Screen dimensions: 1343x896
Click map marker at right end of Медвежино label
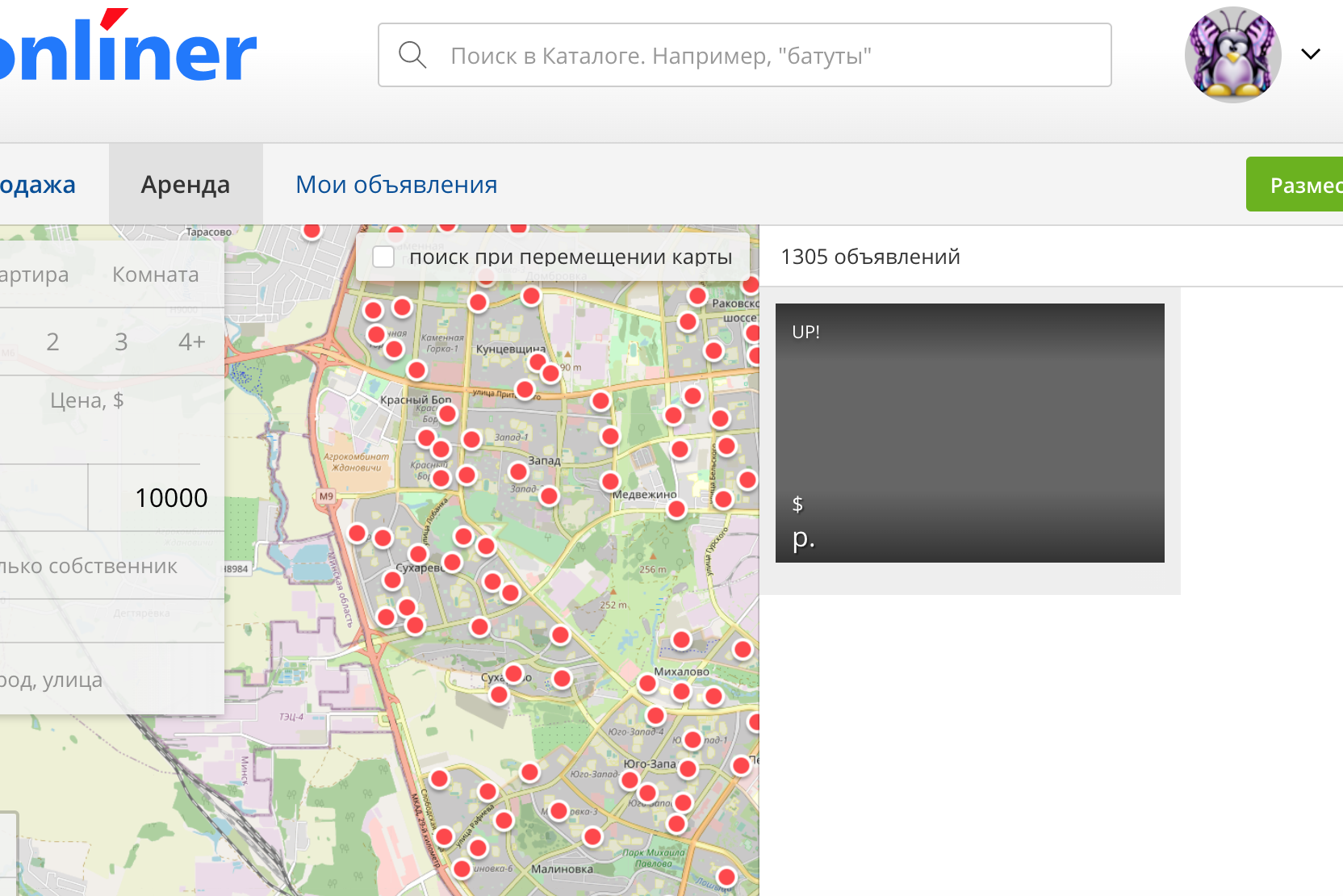pos(676,509)
